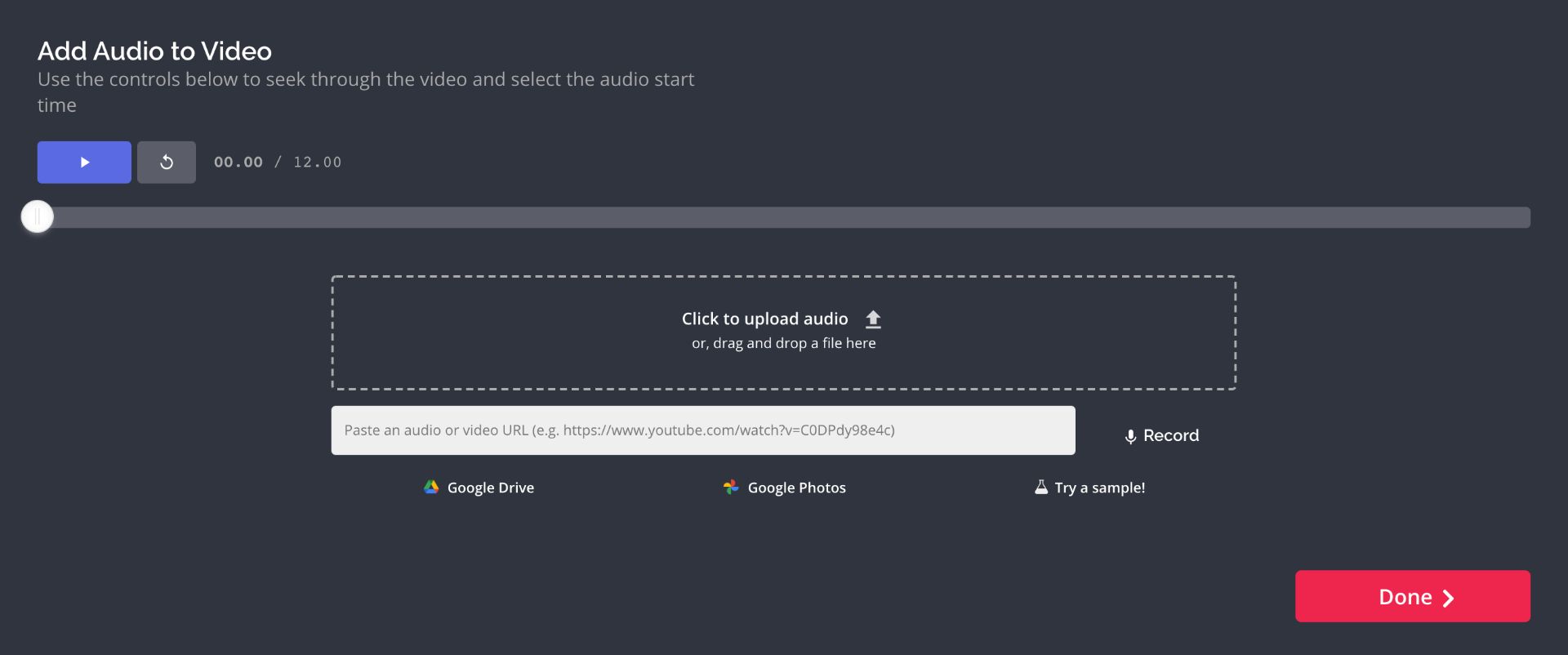Click the flask icon for samples
1568x655 pixels.
[x=1041, y=488]
